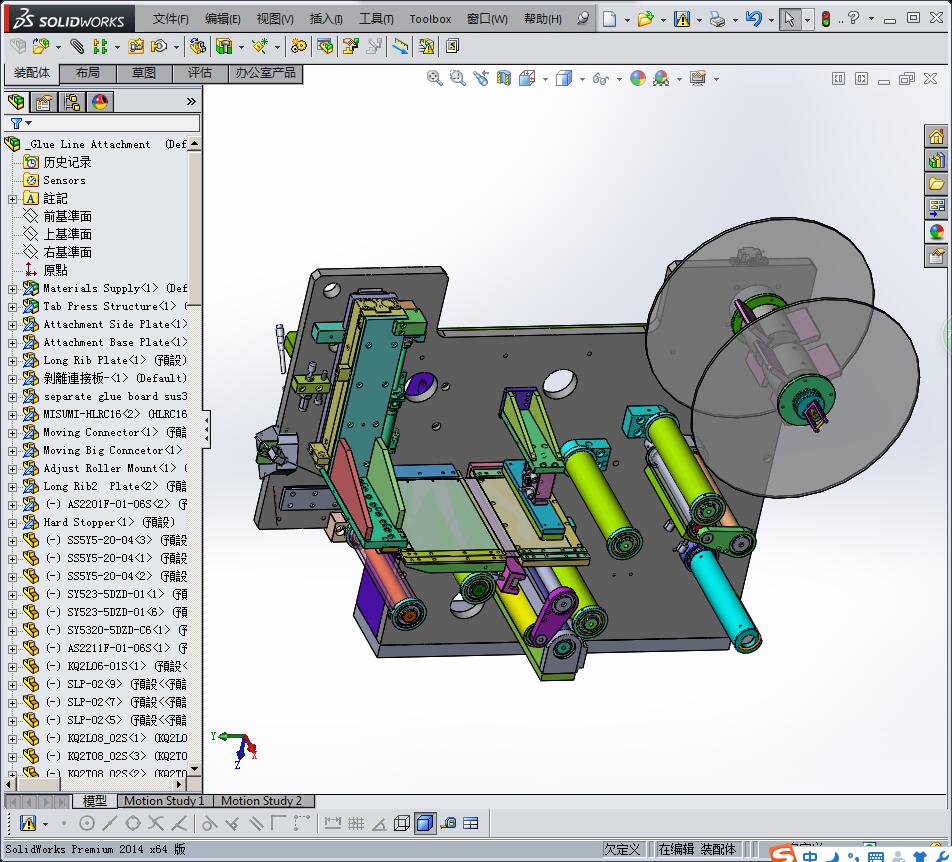The height and width of the screenshot is (862, 952).
Task: Click the Print button
Action: [x=717, y=19]
